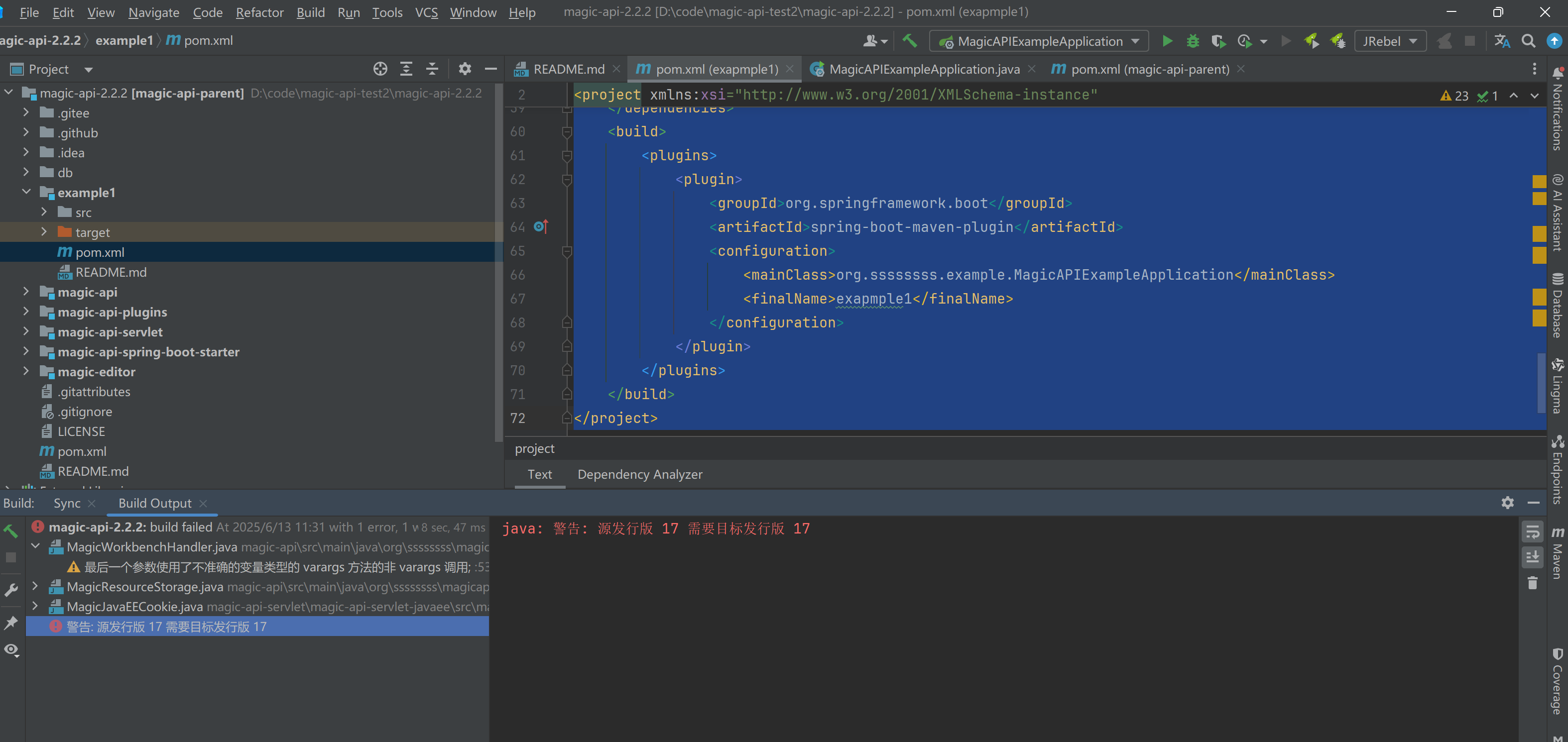
Task: Click the Build project hammer icon
Action: coord(909,41)
